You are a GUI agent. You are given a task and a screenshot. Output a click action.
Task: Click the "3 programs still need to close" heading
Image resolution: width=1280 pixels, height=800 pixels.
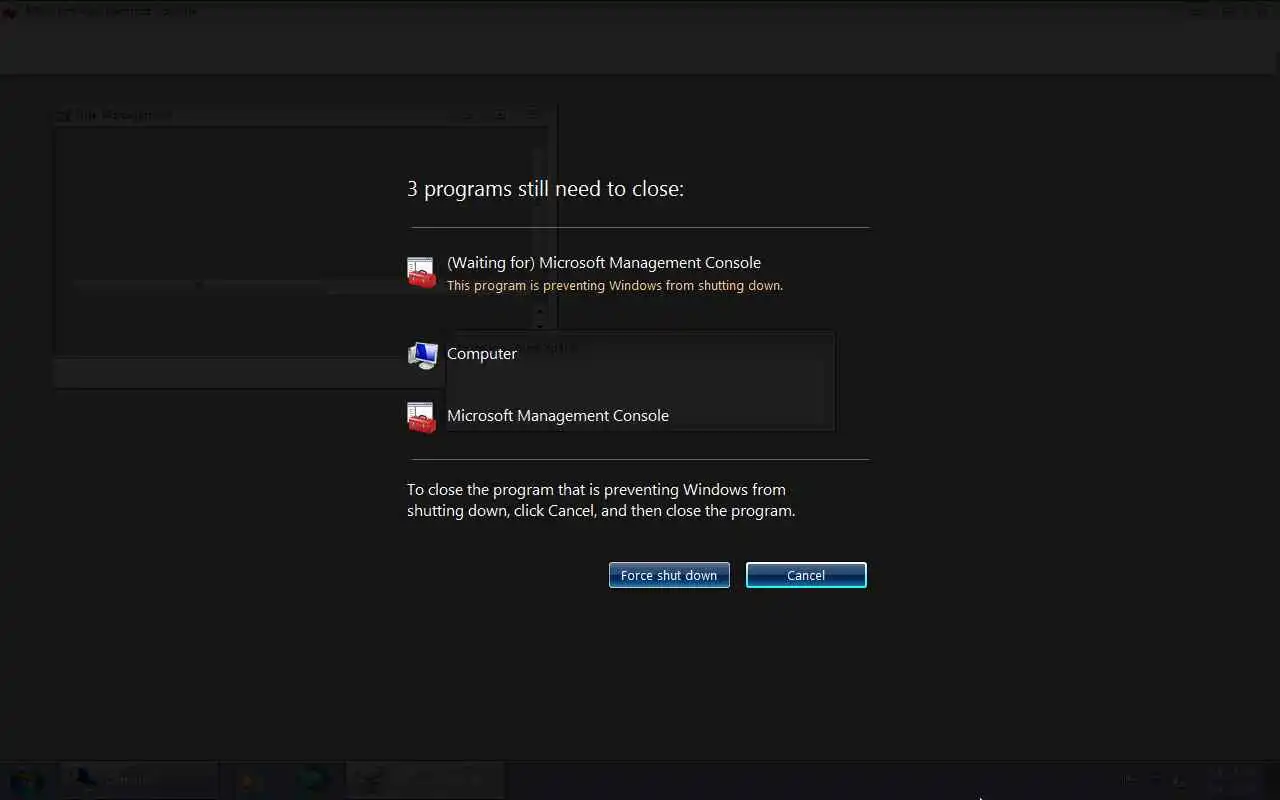545,189
